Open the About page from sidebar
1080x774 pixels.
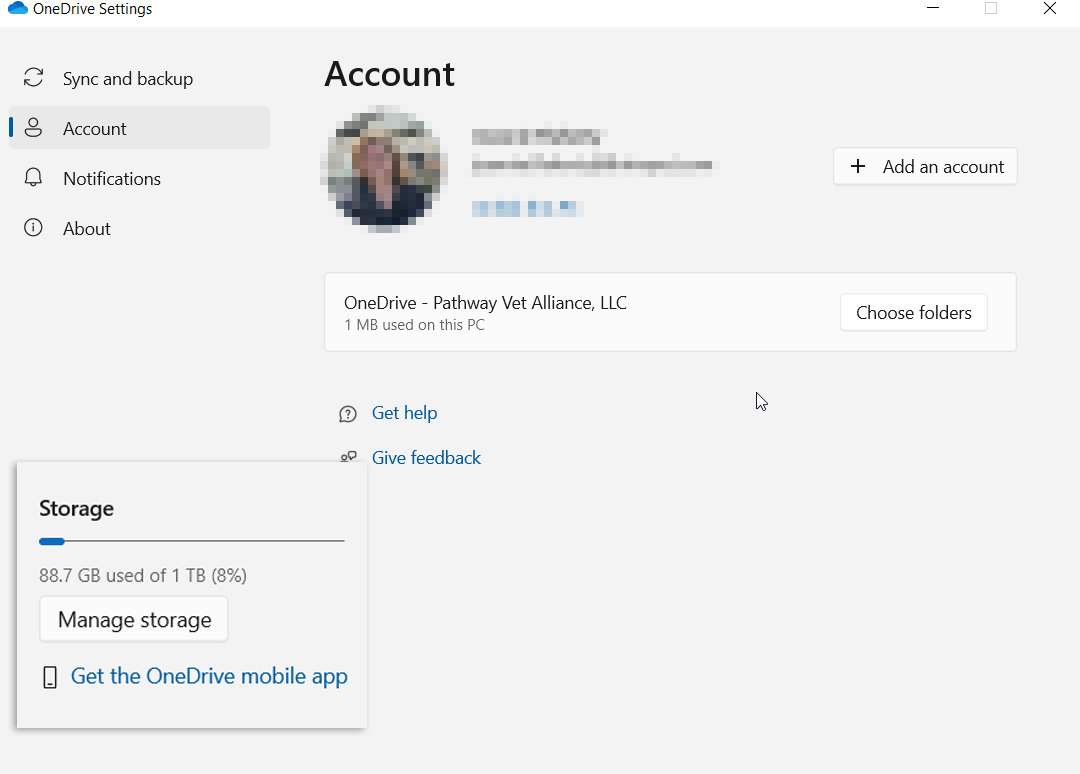(x=87, y=229)
